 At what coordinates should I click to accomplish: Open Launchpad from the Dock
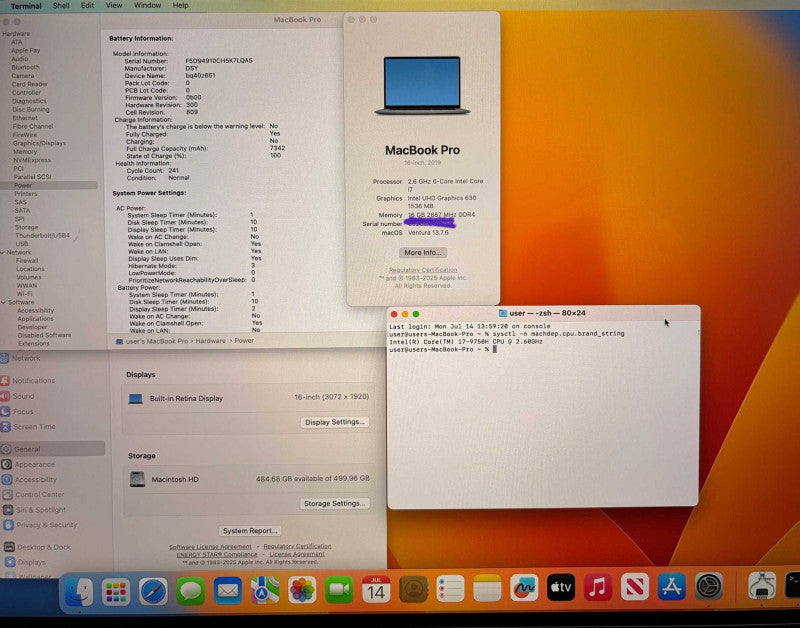coord(116,592)
